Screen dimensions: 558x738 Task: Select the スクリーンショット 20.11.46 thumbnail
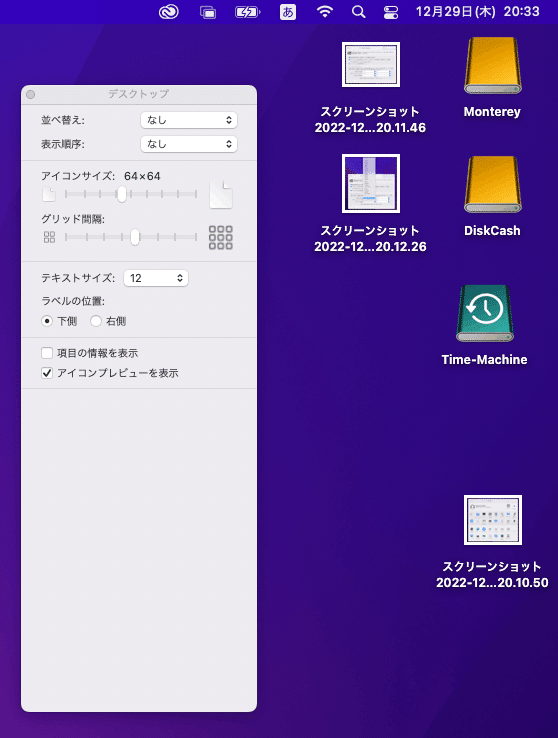point(371,64)
